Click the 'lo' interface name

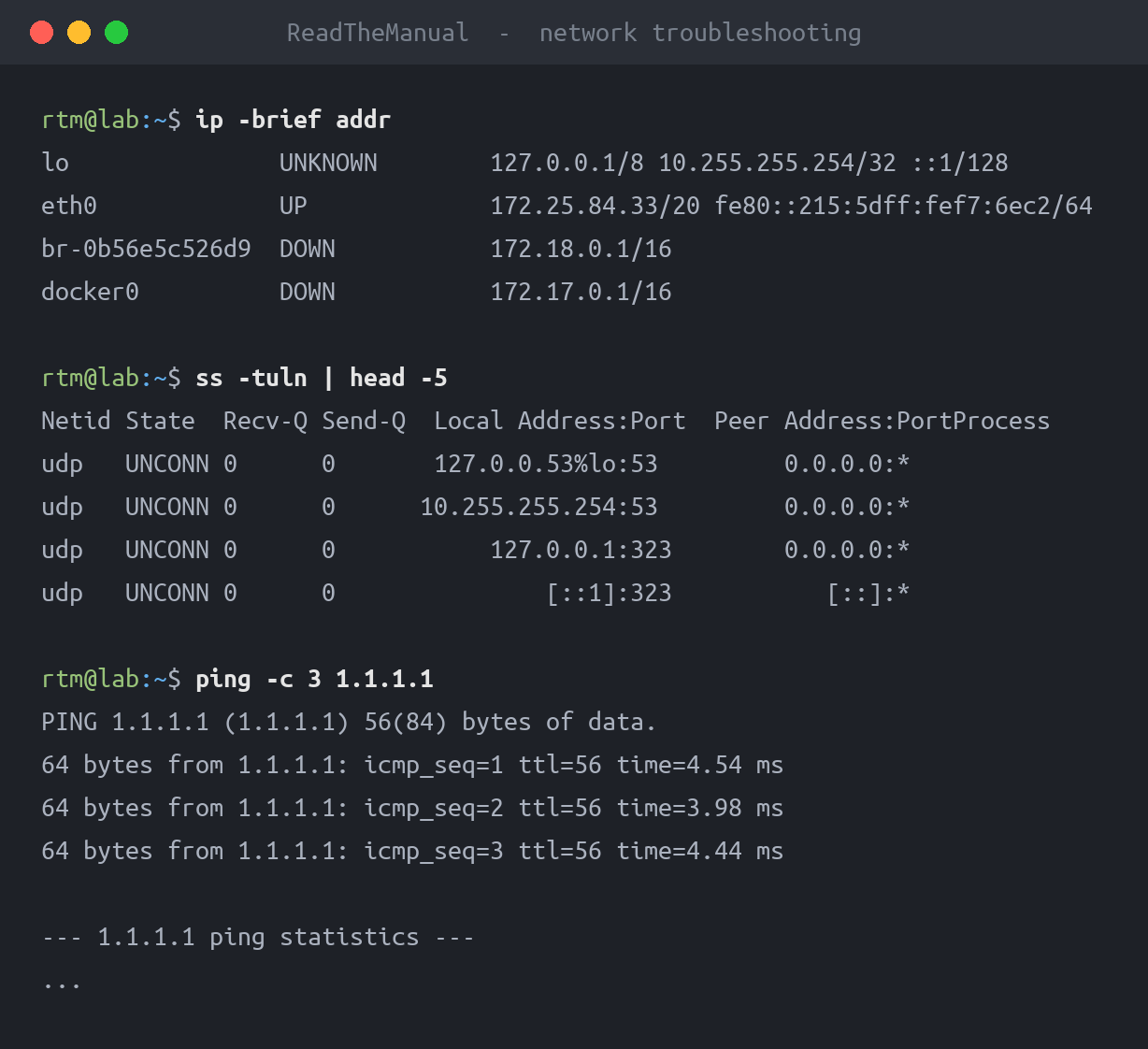point(55,163)
